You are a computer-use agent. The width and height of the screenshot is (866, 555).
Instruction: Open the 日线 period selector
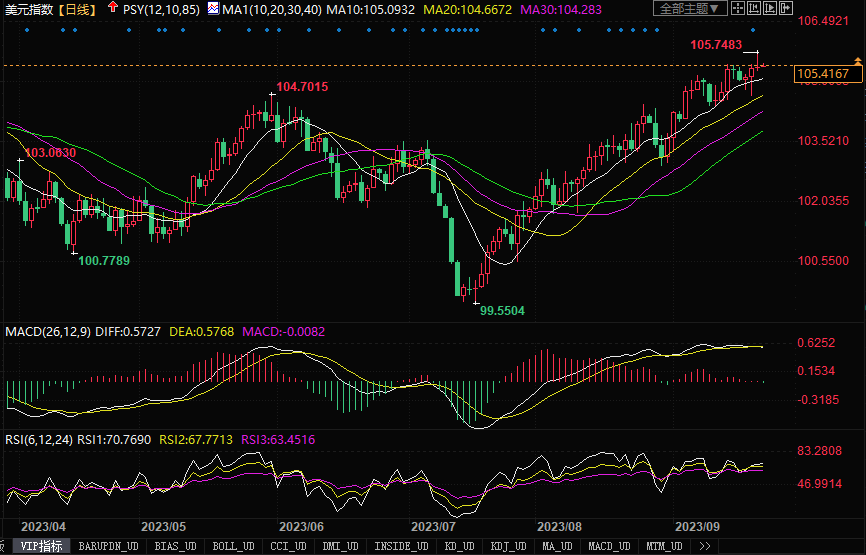point(77,9)
